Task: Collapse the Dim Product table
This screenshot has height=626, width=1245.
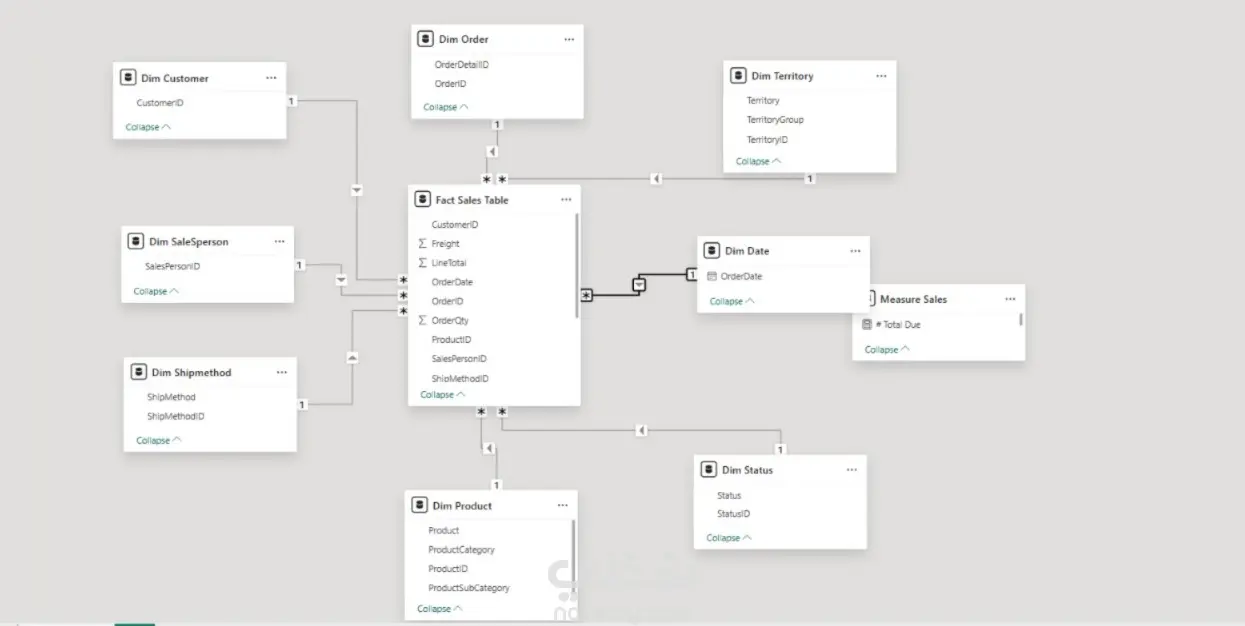Action: pyautogui.click(x=440, y=609)
